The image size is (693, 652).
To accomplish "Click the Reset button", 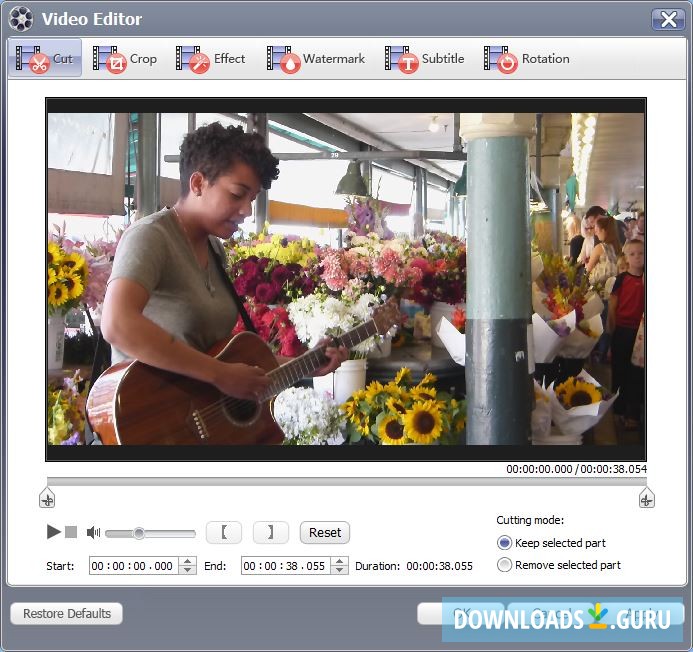I will [x=325, y=532].
